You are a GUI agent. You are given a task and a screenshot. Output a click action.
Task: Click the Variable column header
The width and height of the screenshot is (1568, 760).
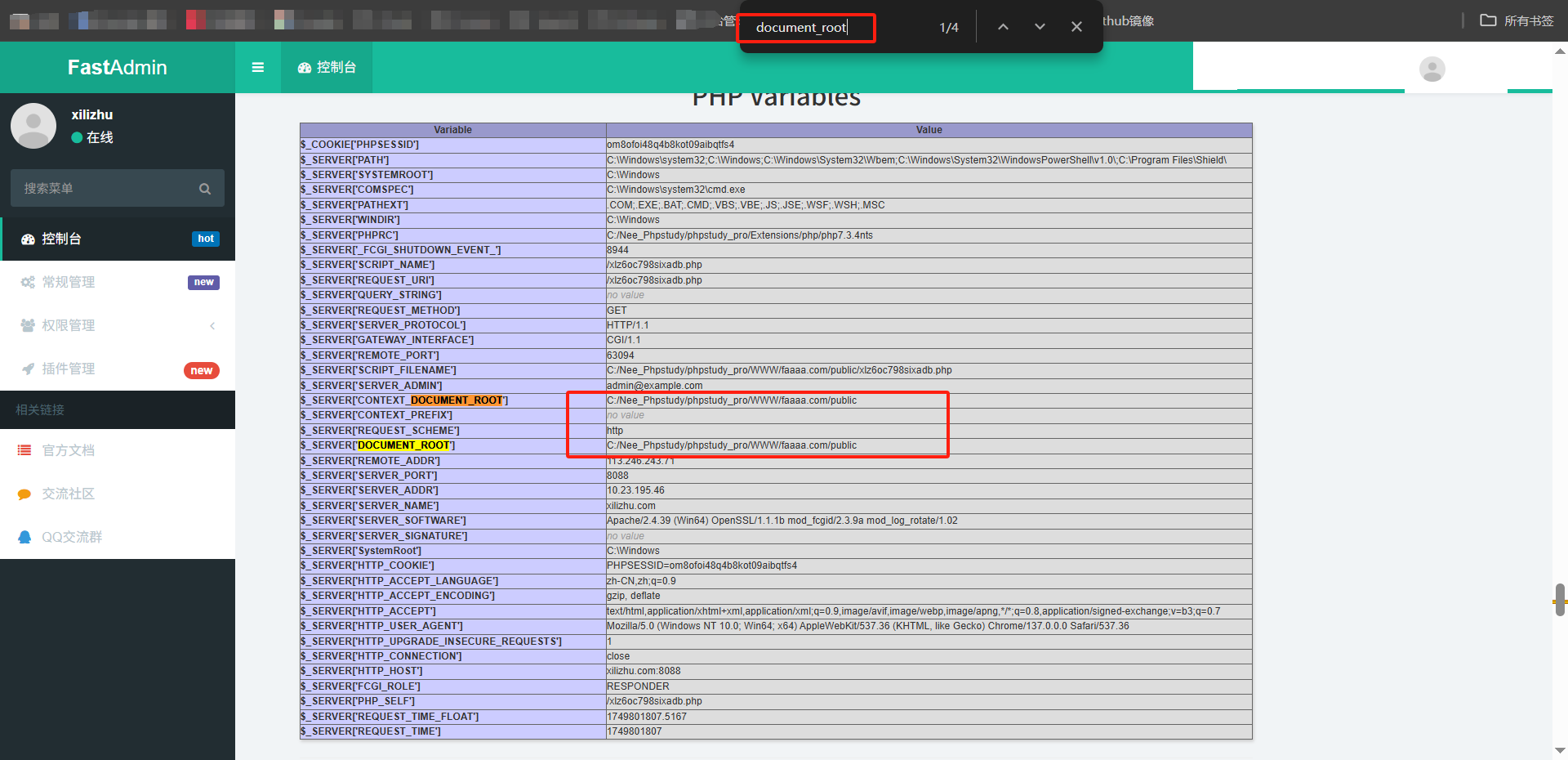(x=453, y=130)
